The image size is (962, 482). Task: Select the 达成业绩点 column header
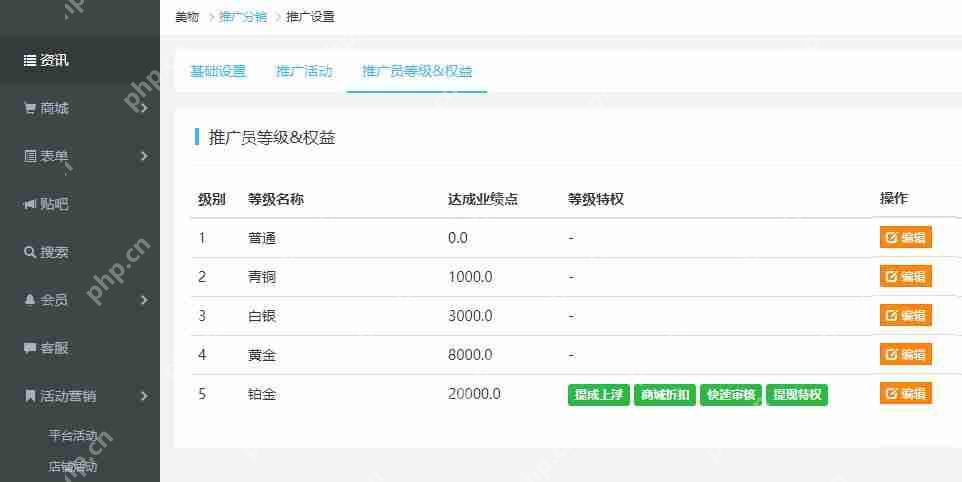pyautogui.click(x=483, y=199)
